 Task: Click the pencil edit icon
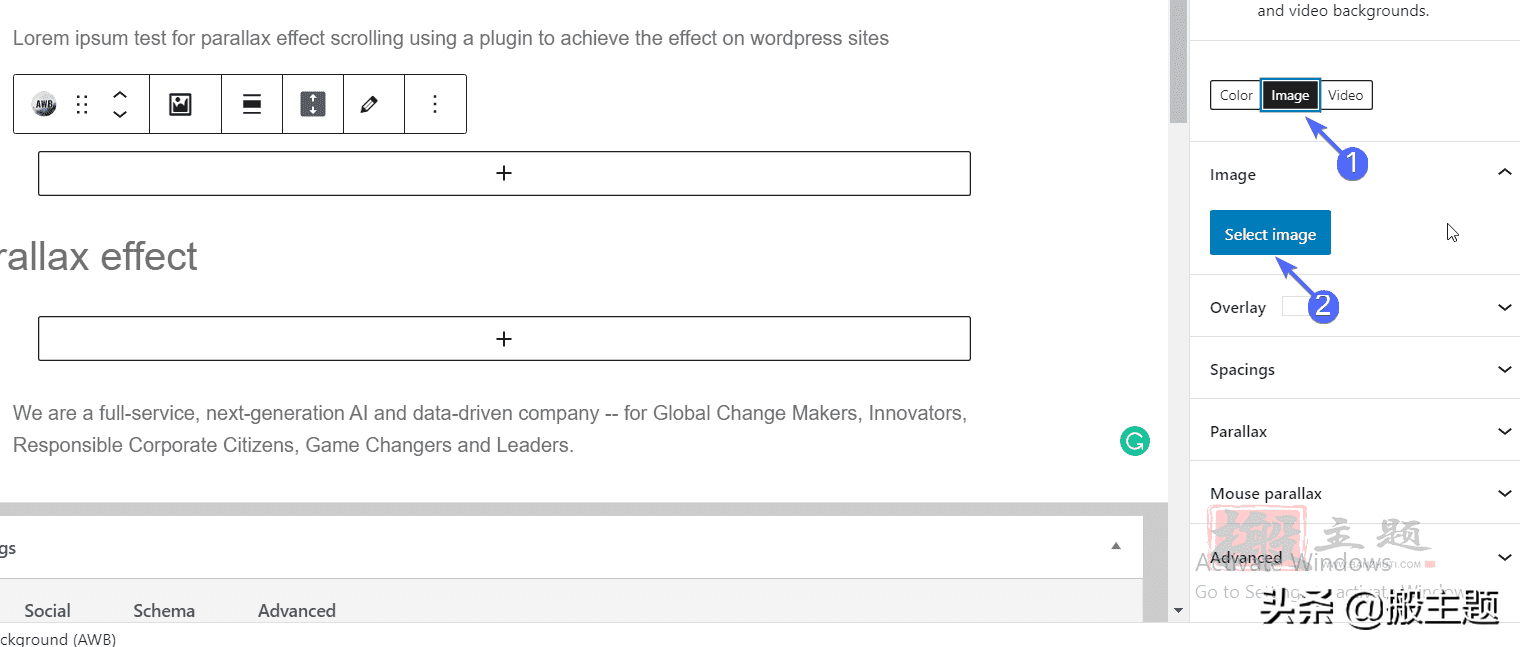pyautogui.click(x=369, y=104)
